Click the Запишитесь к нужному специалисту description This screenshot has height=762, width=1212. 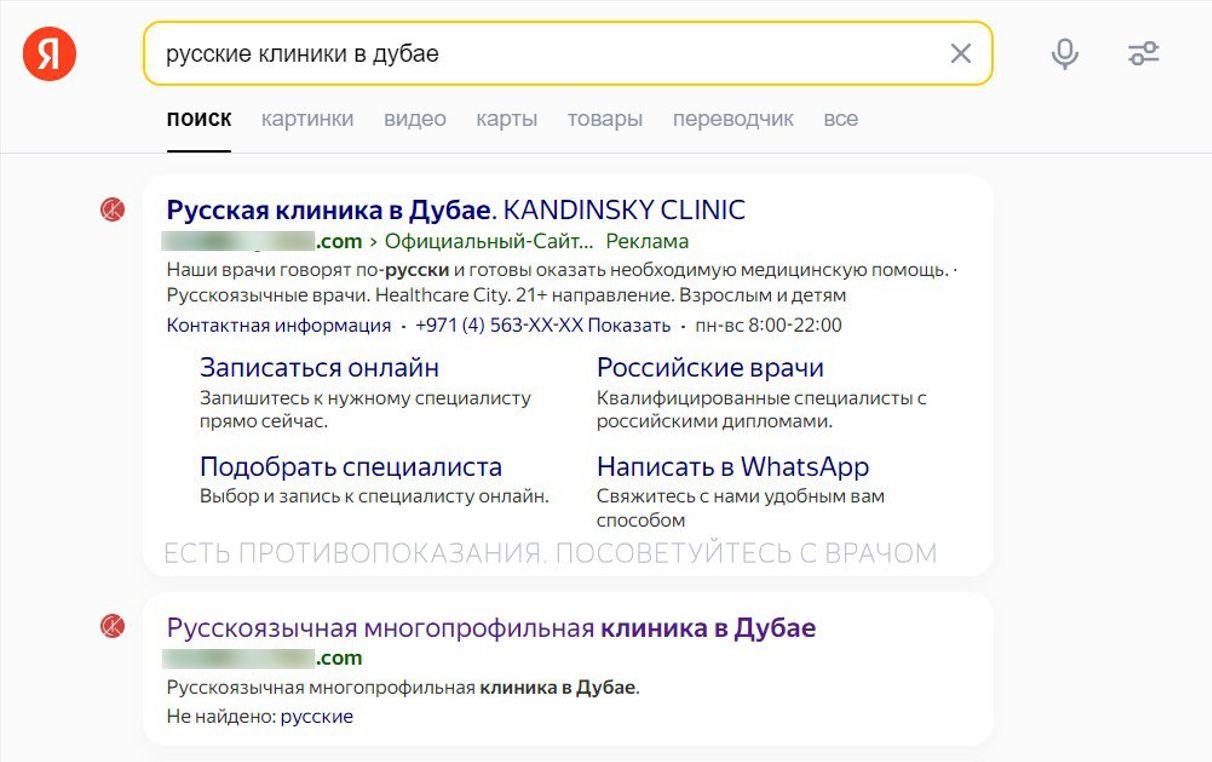tap(365, 409)
